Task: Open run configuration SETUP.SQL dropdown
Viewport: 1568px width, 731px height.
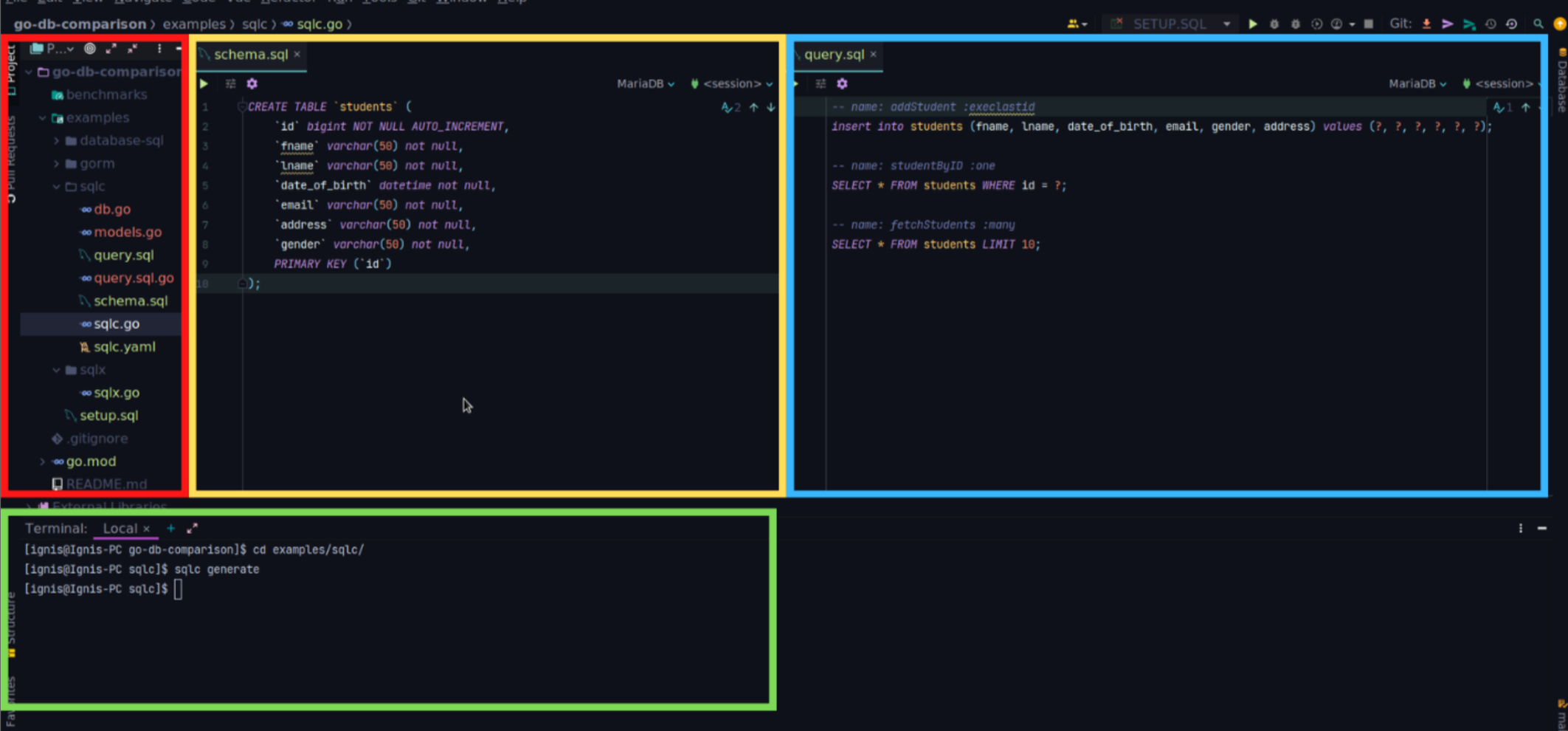Action: 1227,24
